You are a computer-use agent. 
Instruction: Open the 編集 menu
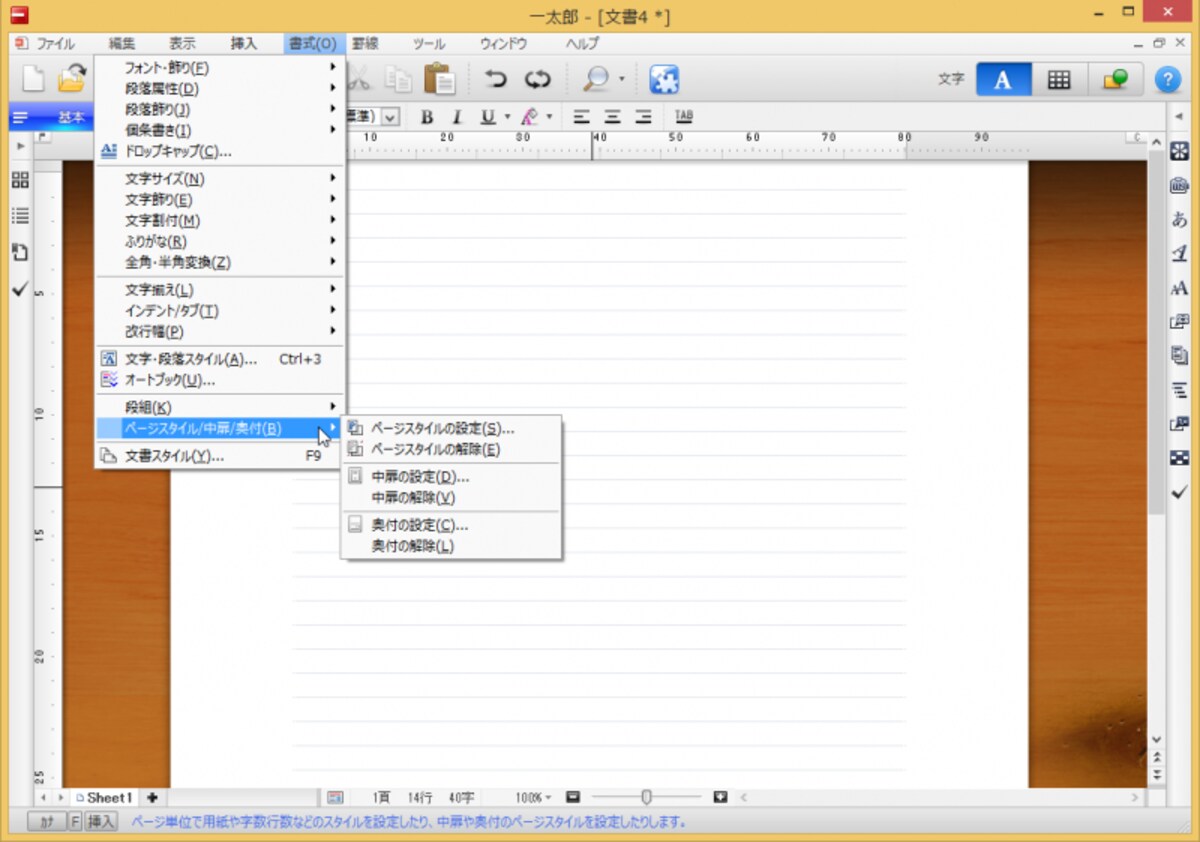click(x=122, y=44)
